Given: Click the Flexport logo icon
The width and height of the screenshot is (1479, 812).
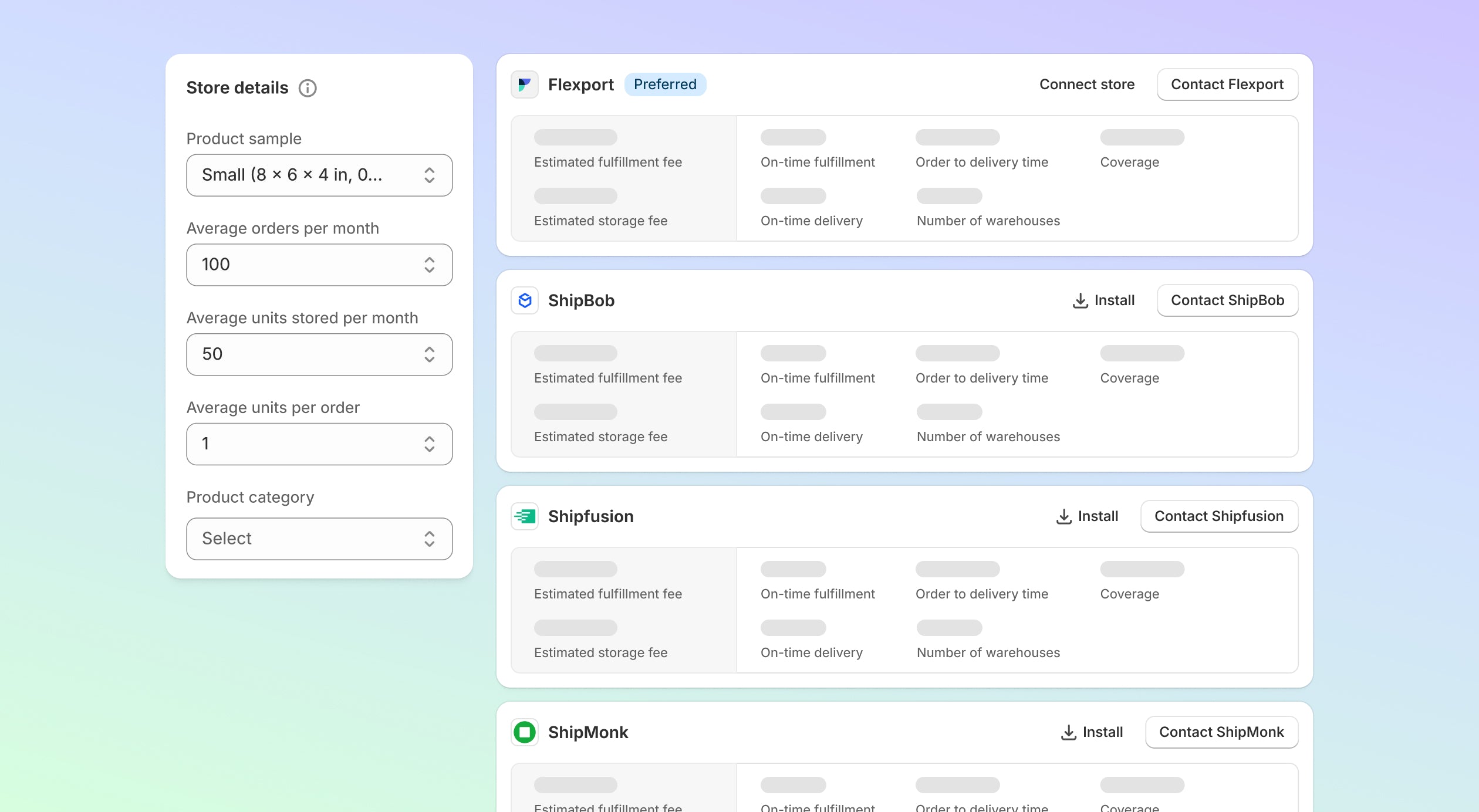Looking at the screenshot, I should pos(525,84).
